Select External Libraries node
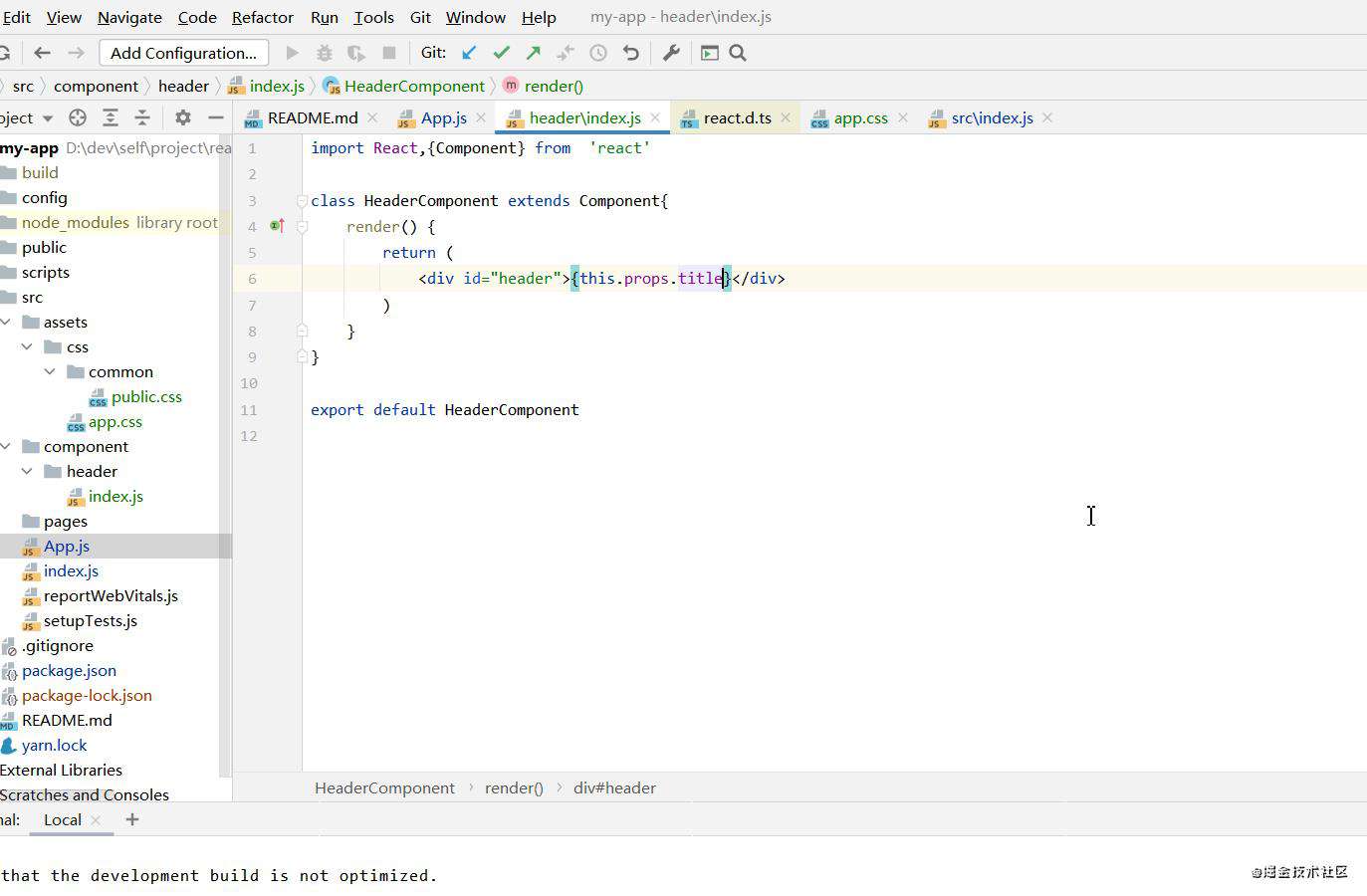 coord(61,770)
